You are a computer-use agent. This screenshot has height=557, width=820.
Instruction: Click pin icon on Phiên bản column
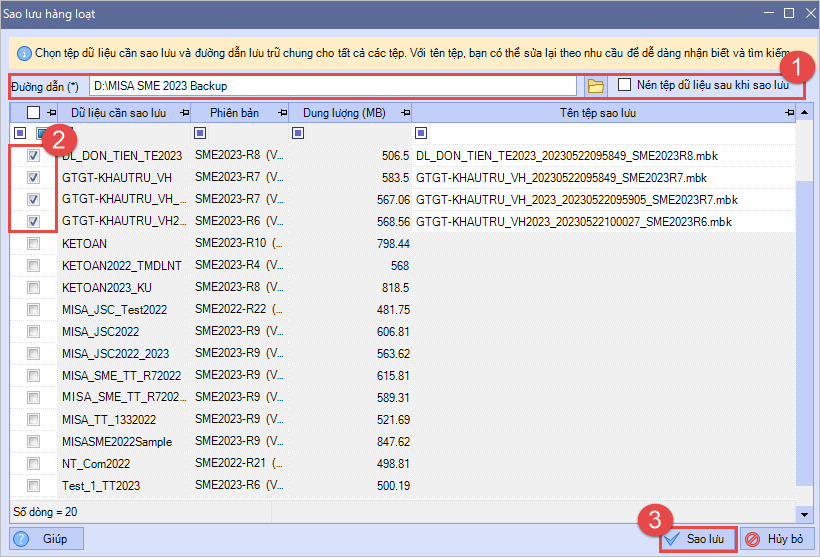(x=283, y=113)
